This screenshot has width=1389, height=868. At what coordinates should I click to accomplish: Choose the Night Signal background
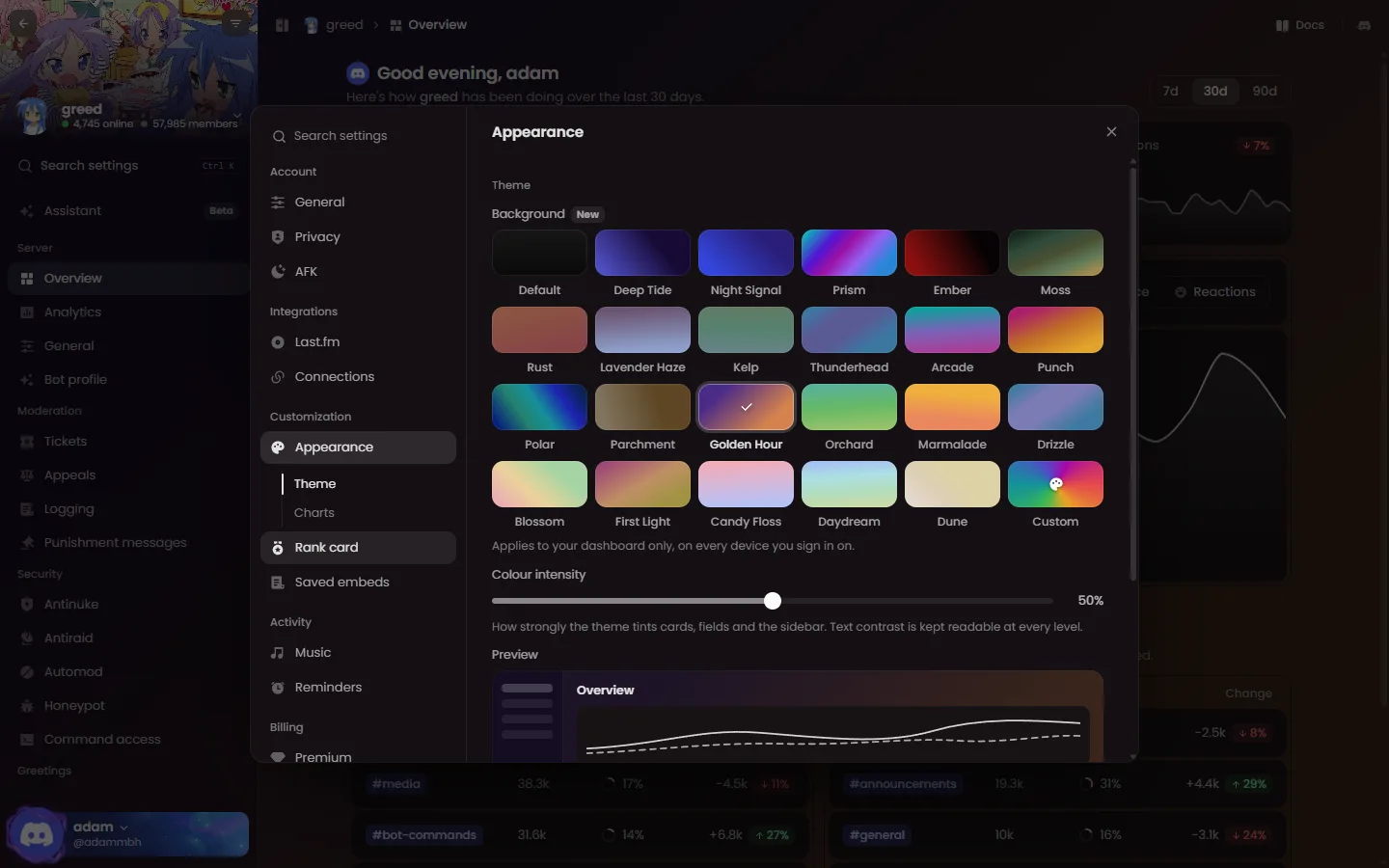point(746,253)
